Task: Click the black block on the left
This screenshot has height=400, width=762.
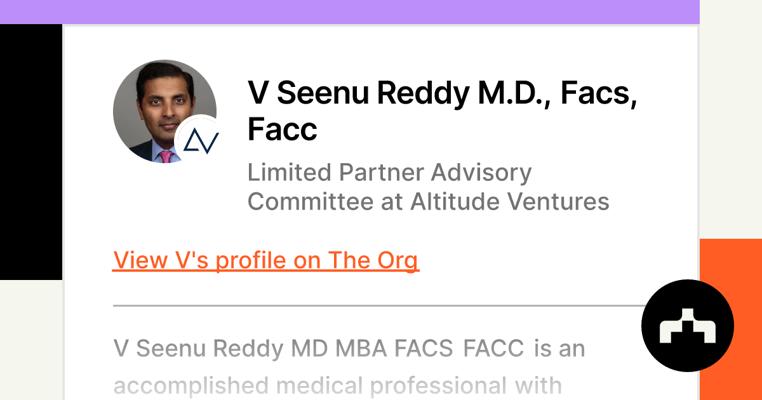Action: 30,152
